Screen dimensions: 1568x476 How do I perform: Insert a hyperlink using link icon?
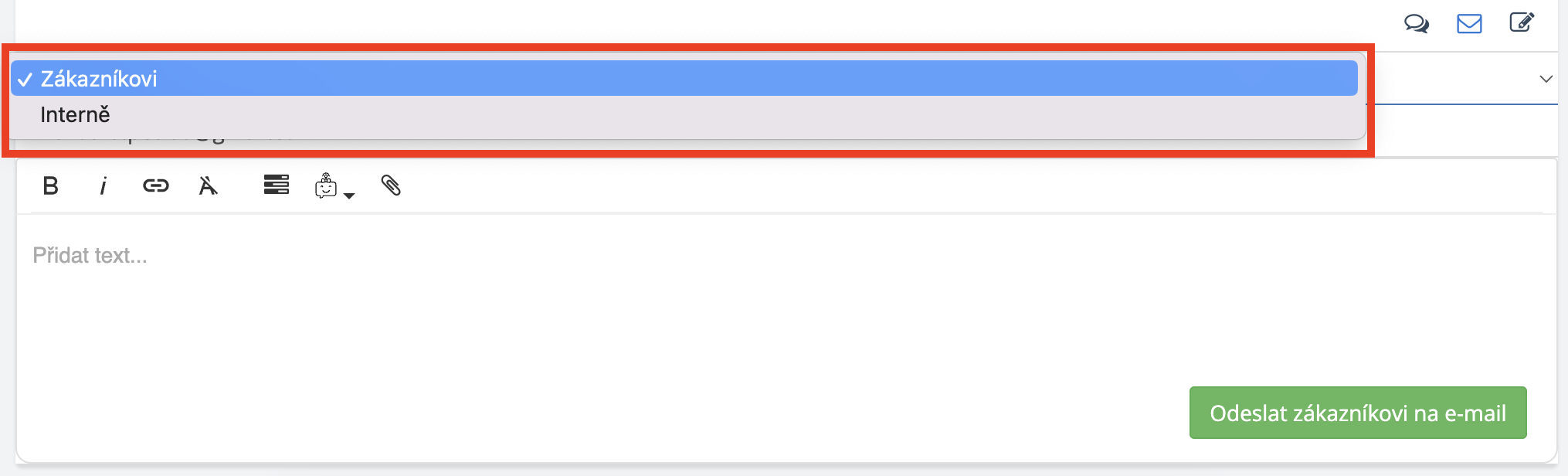[155, 185]
